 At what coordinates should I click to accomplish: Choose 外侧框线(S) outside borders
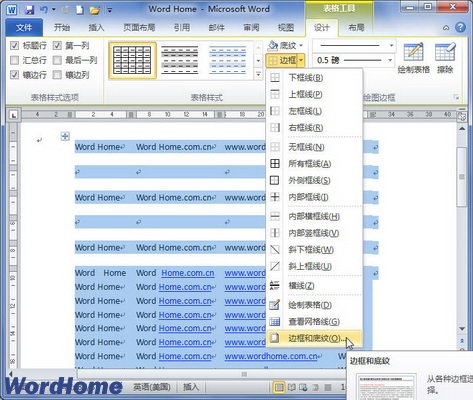tap(314, 180)
